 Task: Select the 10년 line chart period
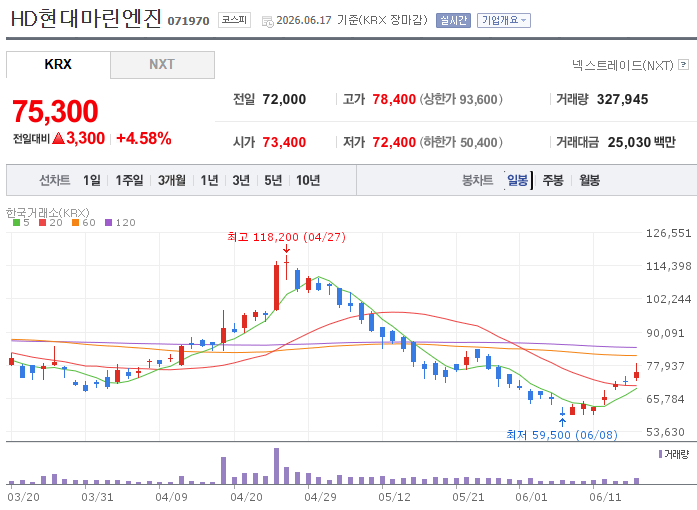click(x=308, y=180)
